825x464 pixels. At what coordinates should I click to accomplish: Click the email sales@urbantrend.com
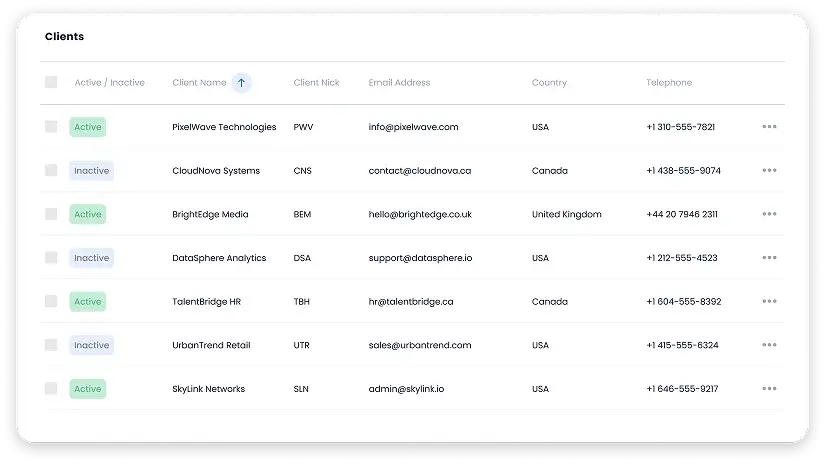pyautogui.click(x=420, y=345)
